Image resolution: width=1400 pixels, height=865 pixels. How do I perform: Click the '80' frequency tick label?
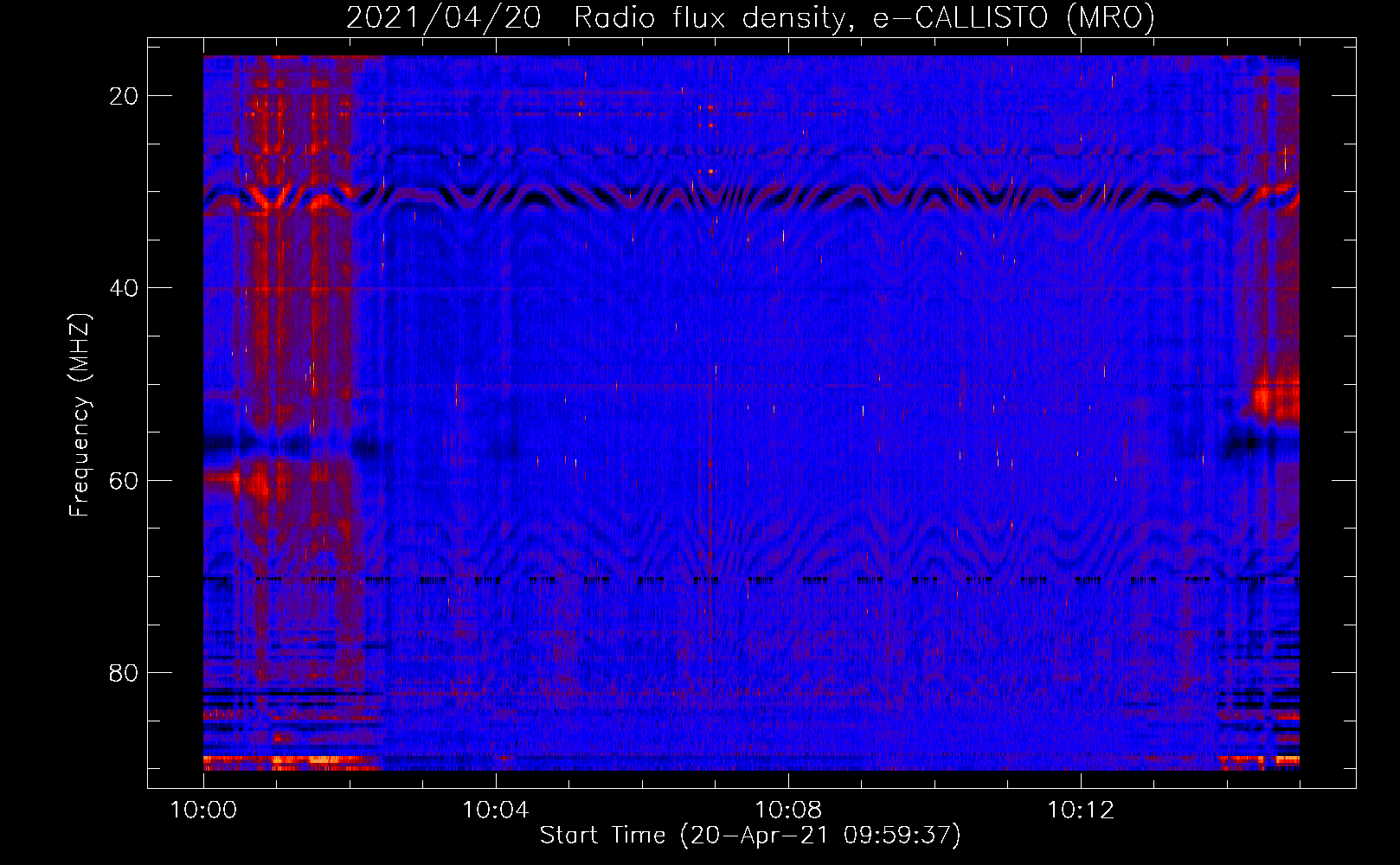pyautogui.click(x=124, y=672)
